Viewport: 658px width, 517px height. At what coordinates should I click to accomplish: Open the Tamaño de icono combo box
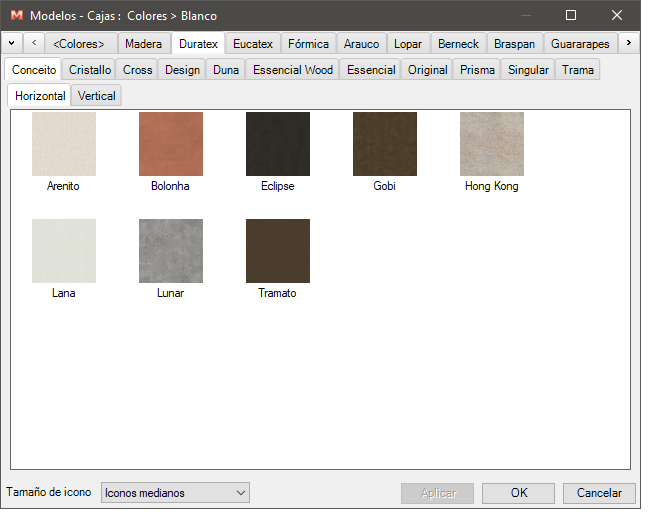[175, 493]
